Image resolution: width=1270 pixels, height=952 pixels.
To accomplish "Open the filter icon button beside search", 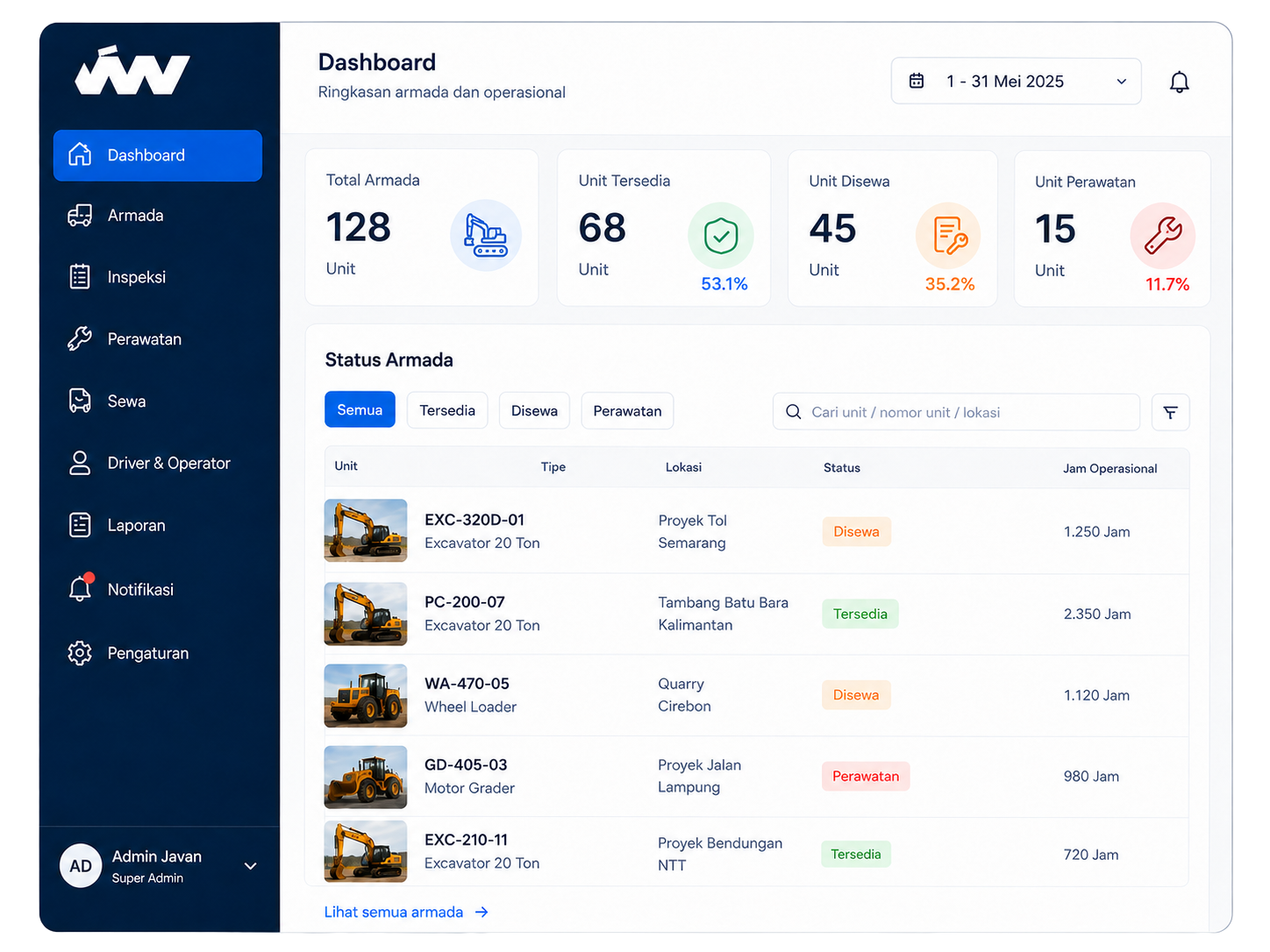I will 1171,412.
